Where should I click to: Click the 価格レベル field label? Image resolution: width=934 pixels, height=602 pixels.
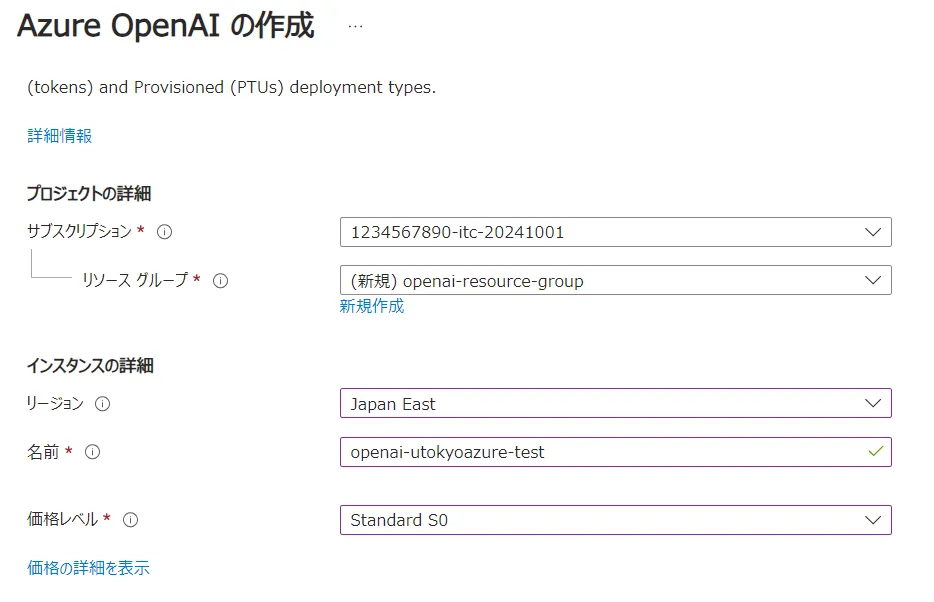(x=62, y=520)
